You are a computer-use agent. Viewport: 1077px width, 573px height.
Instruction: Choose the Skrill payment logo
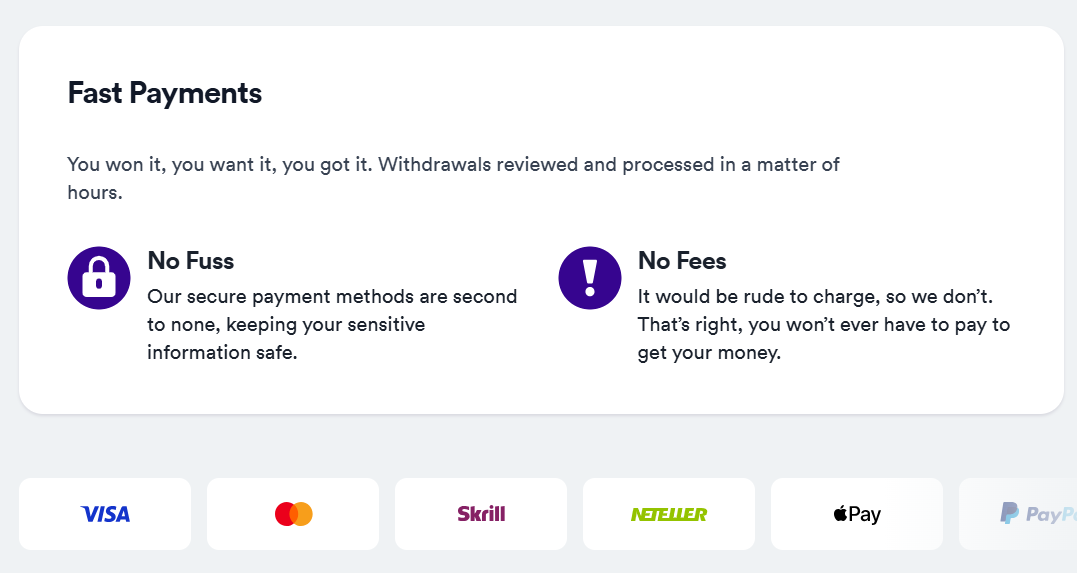point(481,514)
